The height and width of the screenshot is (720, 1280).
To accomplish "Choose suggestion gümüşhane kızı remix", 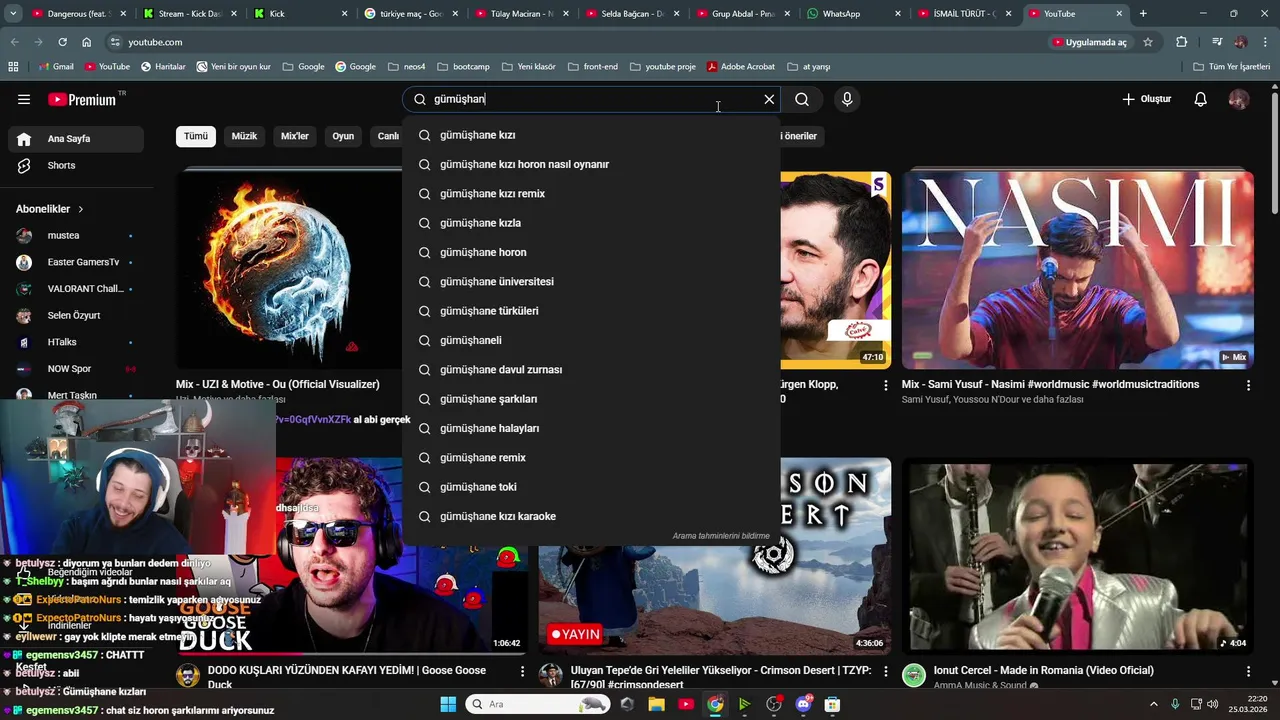I will (591, 194).
